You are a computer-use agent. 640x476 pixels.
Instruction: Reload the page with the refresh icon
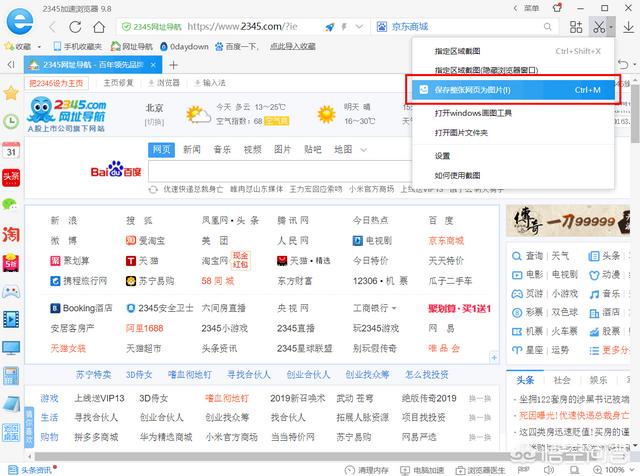[75, 27]
